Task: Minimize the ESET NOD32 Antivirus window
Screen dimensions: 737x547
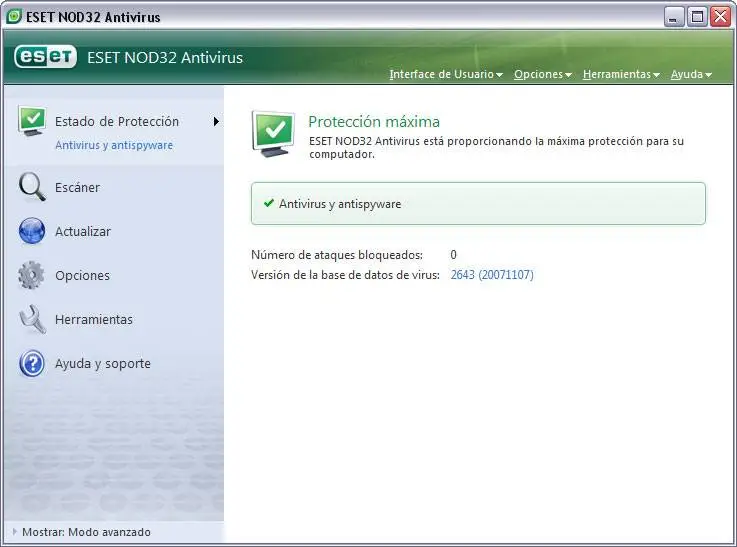Action: tap(674, 17)
